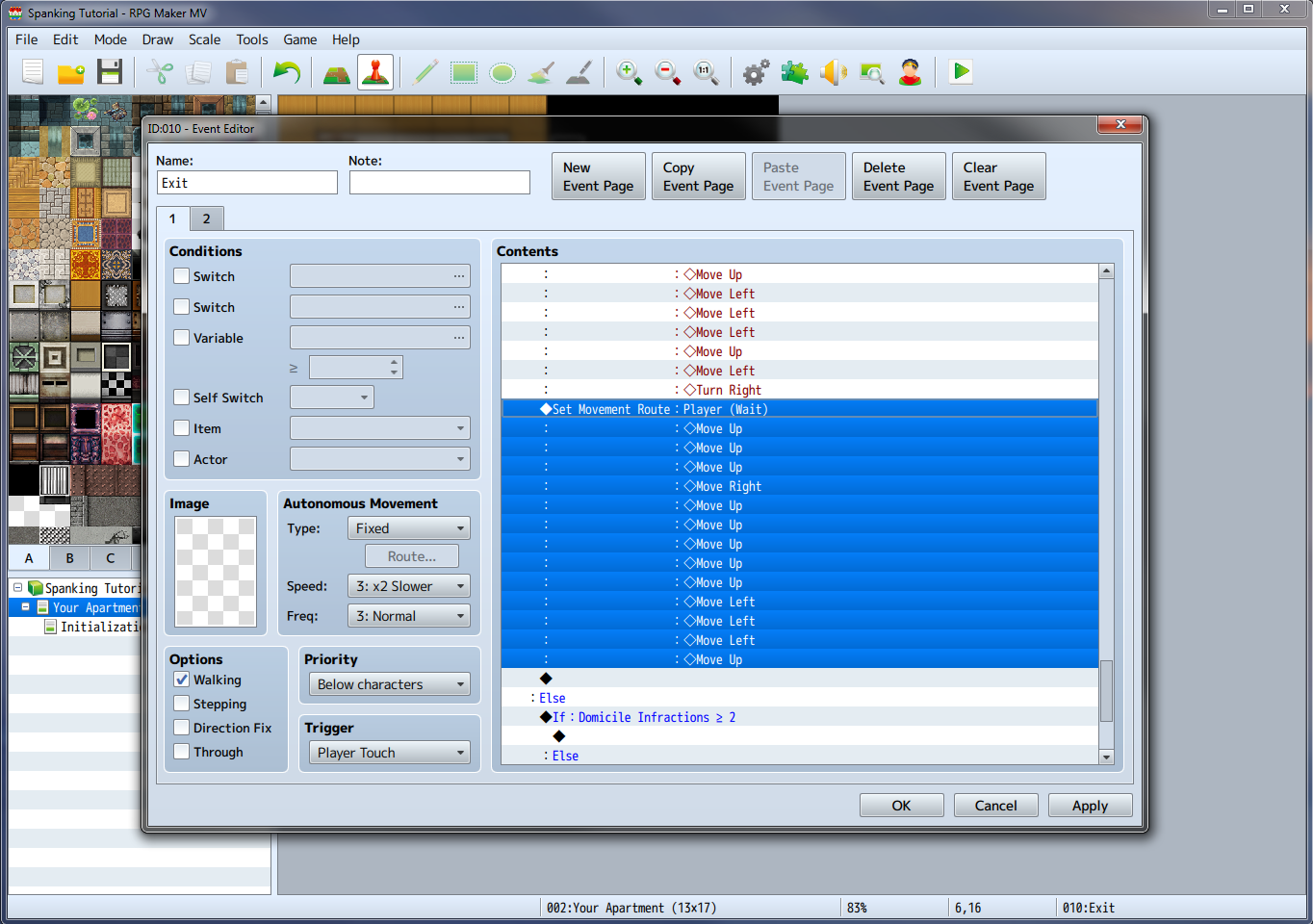
Task: Enable the Variable condition checkbox
Action: pyautogui.click(x=181, y=338)
